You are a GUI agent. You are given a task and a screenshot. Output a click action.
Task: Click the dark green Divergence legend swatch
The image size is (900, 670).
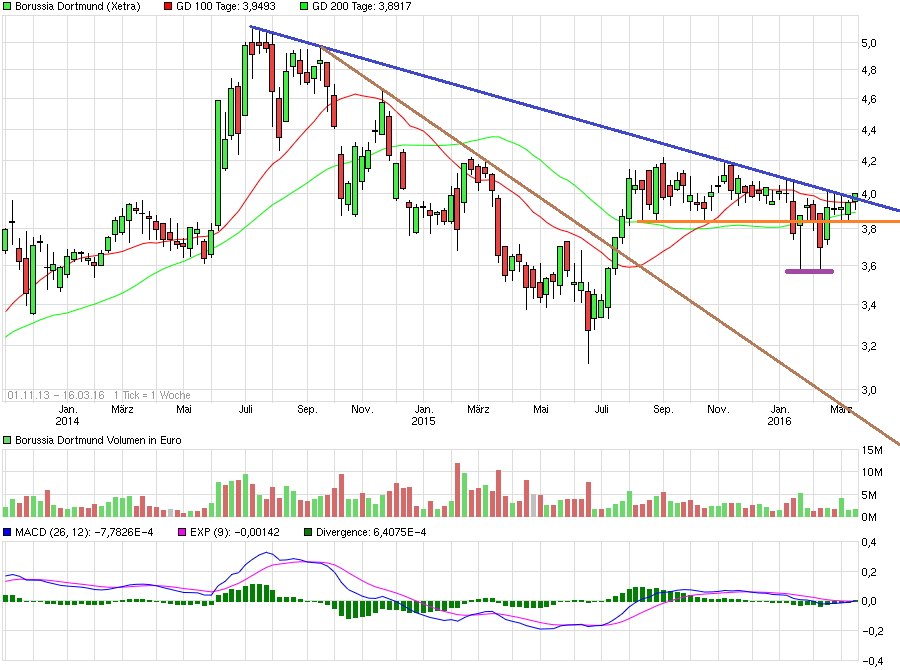point(308,532)
